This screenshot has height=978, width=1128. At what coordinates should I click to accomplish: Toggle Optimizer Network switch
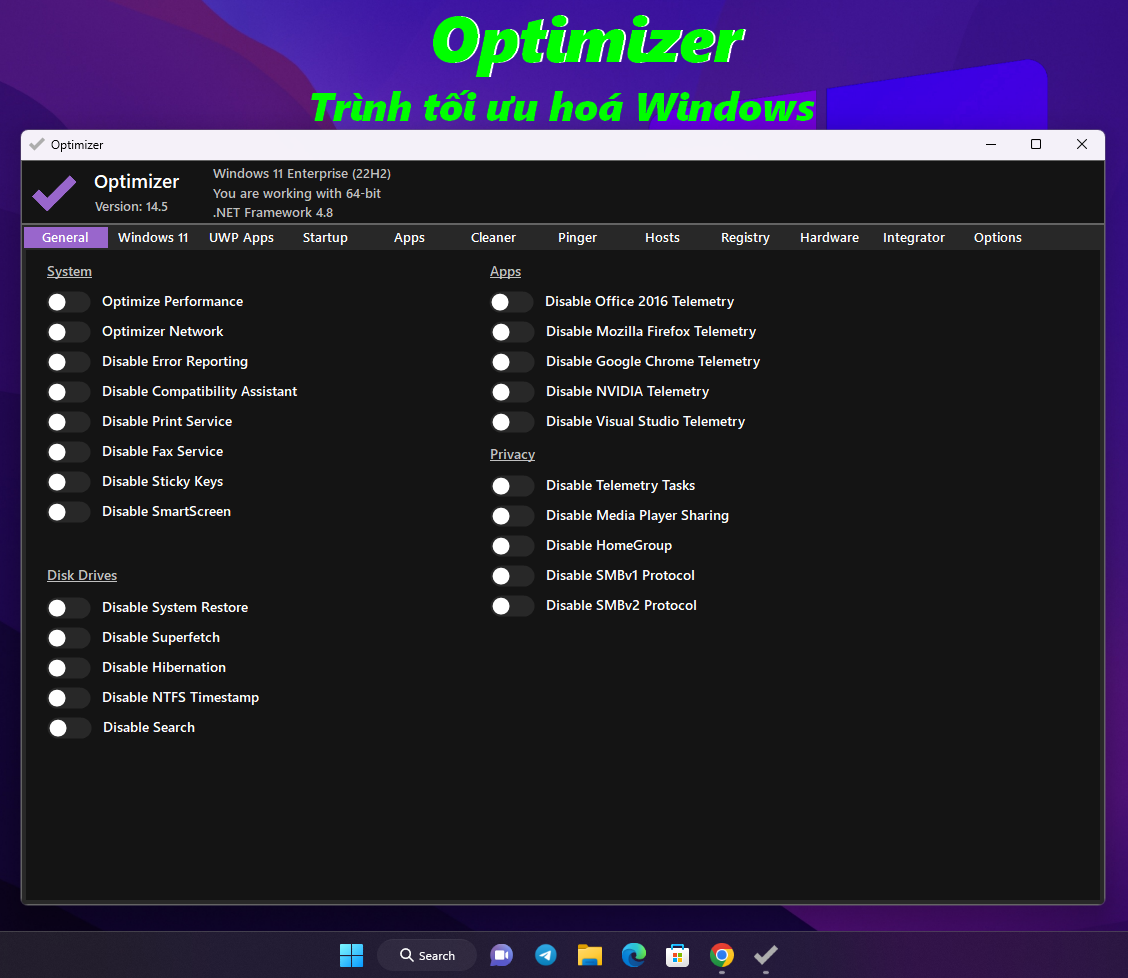tap(68, 332)
